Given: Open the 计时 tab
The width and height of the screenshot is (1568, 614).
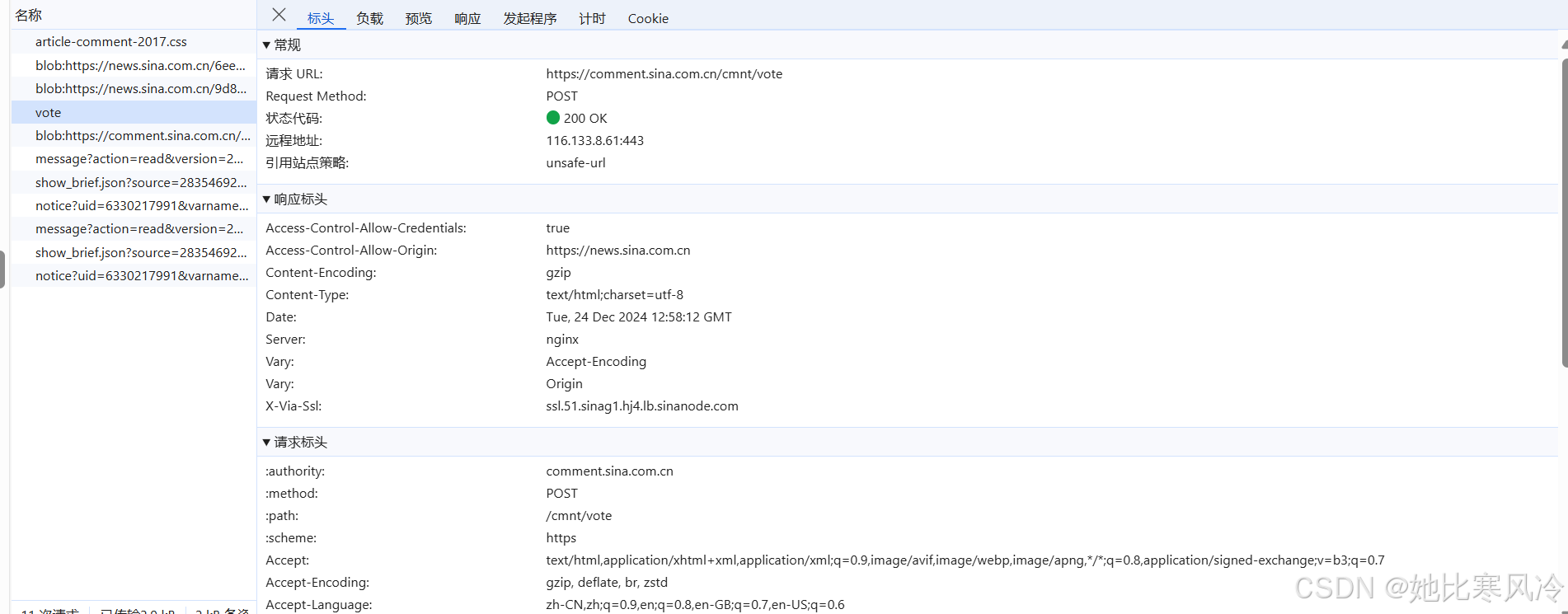Looking at the screenshot, I should pyautogui.click(x=592, y=18).
